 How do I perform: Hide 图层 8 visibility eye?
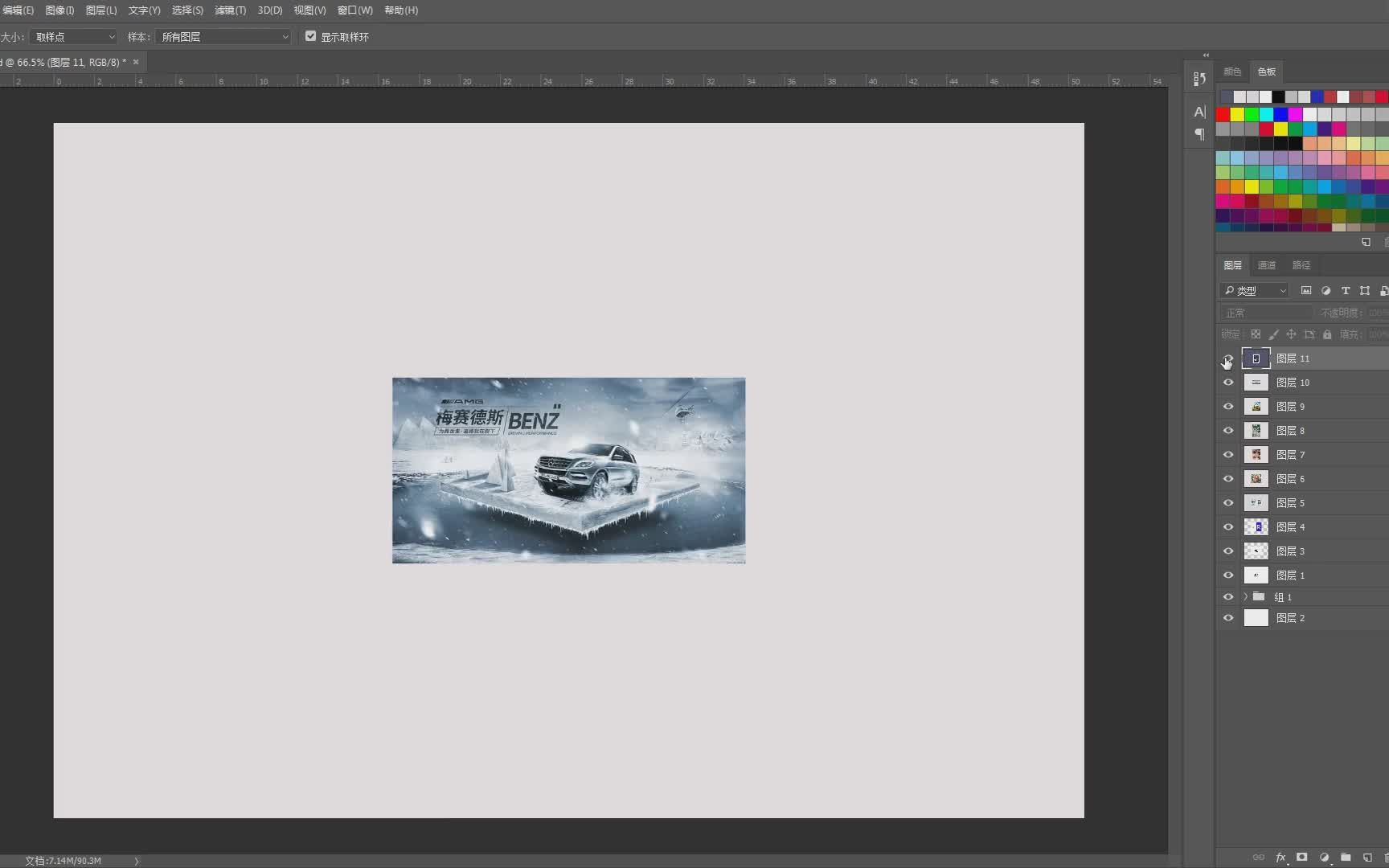coord(1228,431)
